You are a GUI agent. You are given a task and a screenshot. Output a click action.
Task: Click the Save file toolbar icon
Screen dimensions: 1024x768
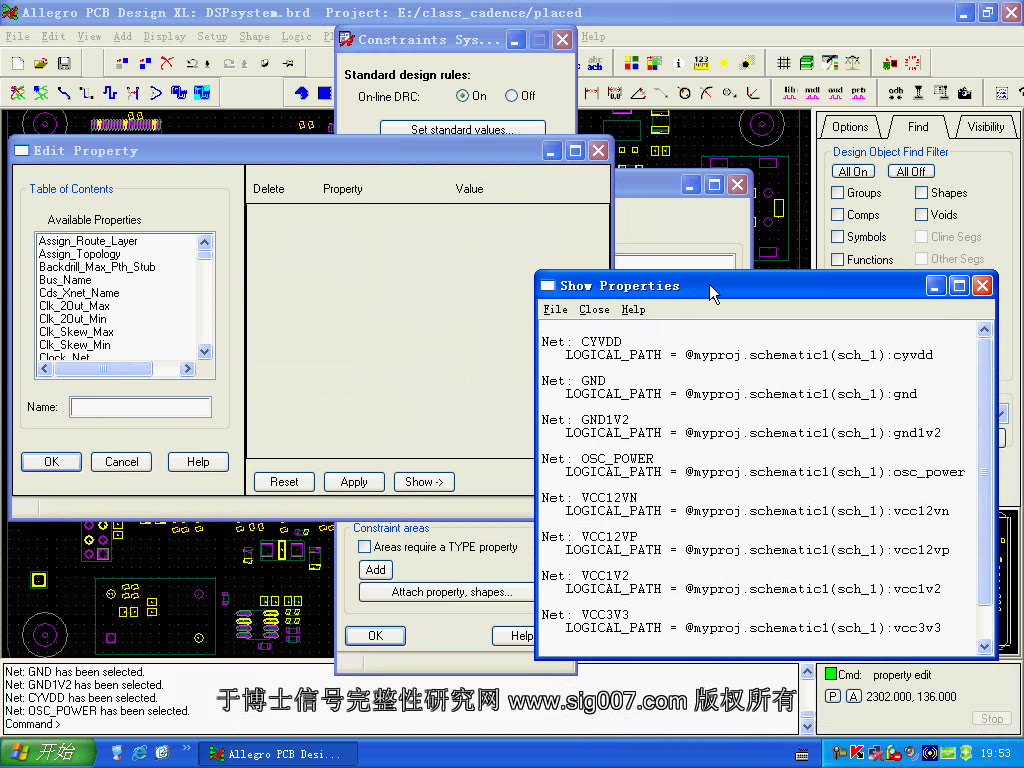click(x=64, y=63)
